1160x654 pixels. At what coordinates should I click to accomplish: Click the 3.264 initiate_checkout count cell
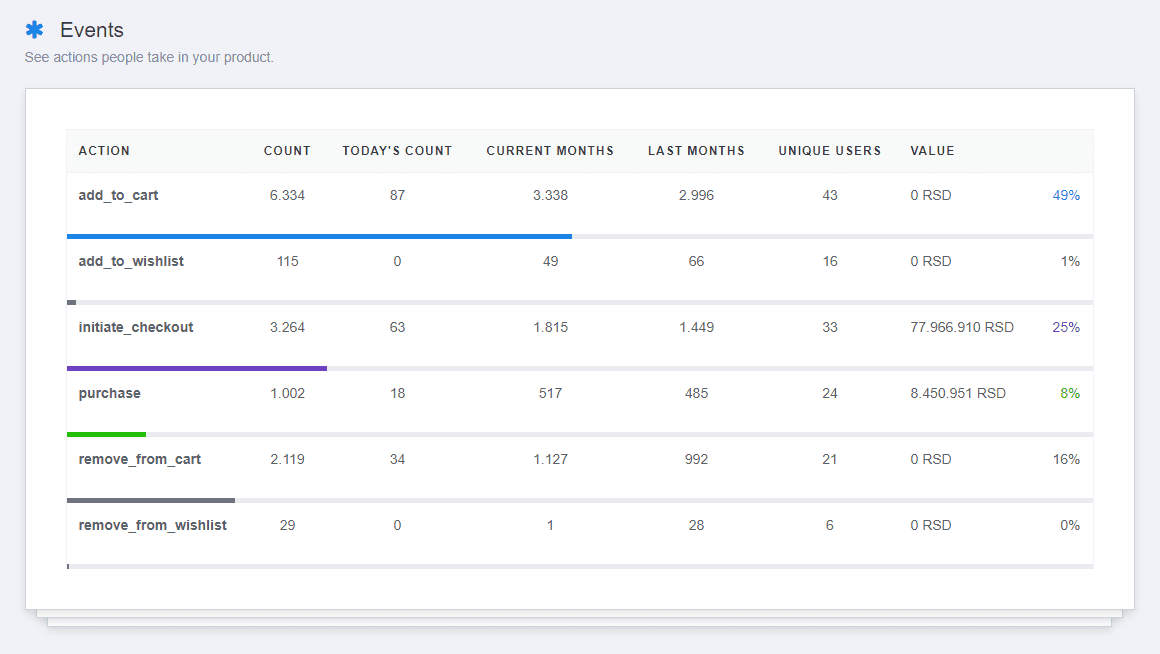tap(287, 327)
